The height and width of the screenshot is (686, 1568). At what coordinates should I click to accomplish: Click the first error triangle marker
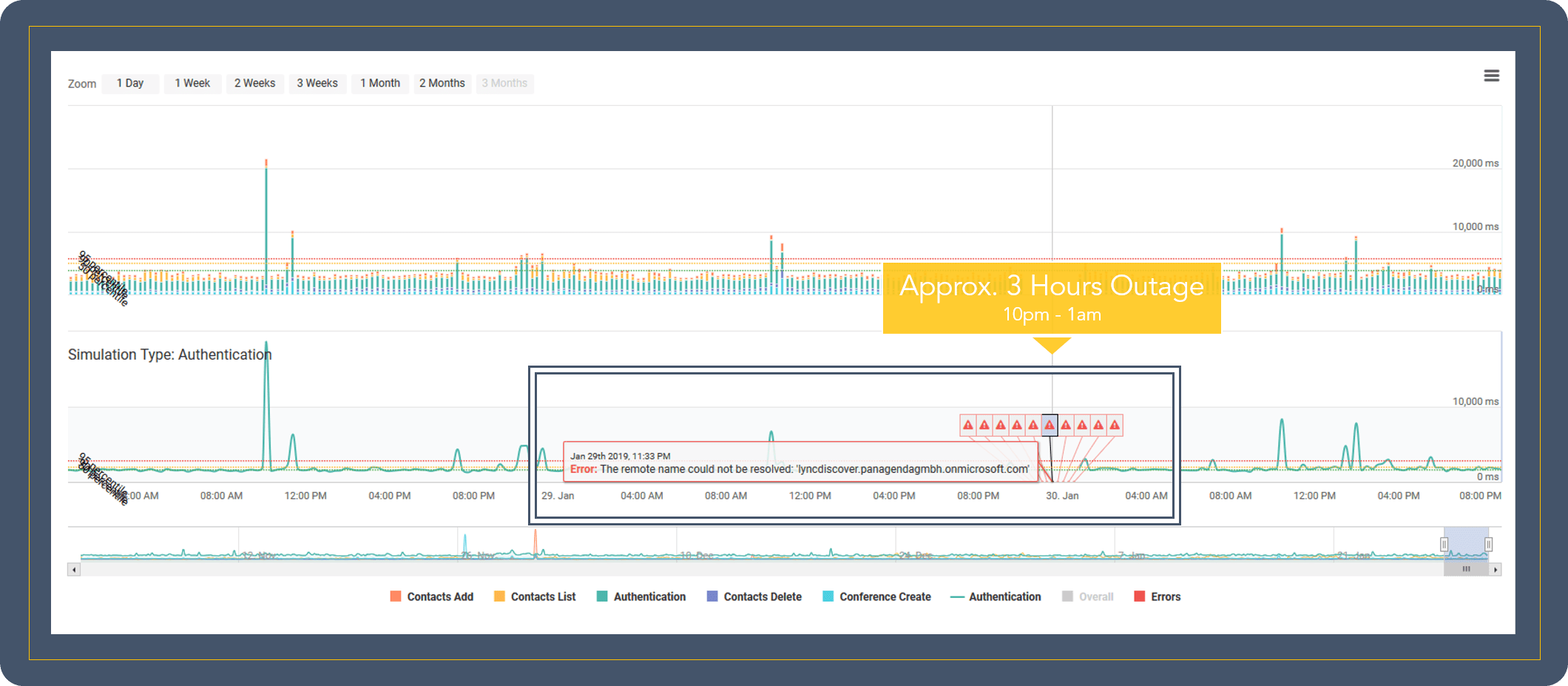967,425
